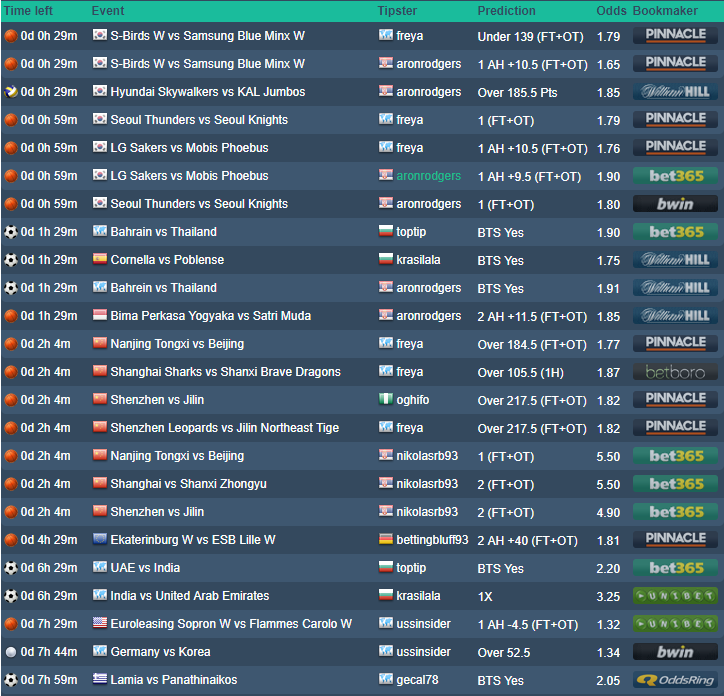Image resolution: width=724 pixels, height=696 pixels.
Task: Open Bahrein vs Thailand event by aronrodgers
Action: (163, 288)
